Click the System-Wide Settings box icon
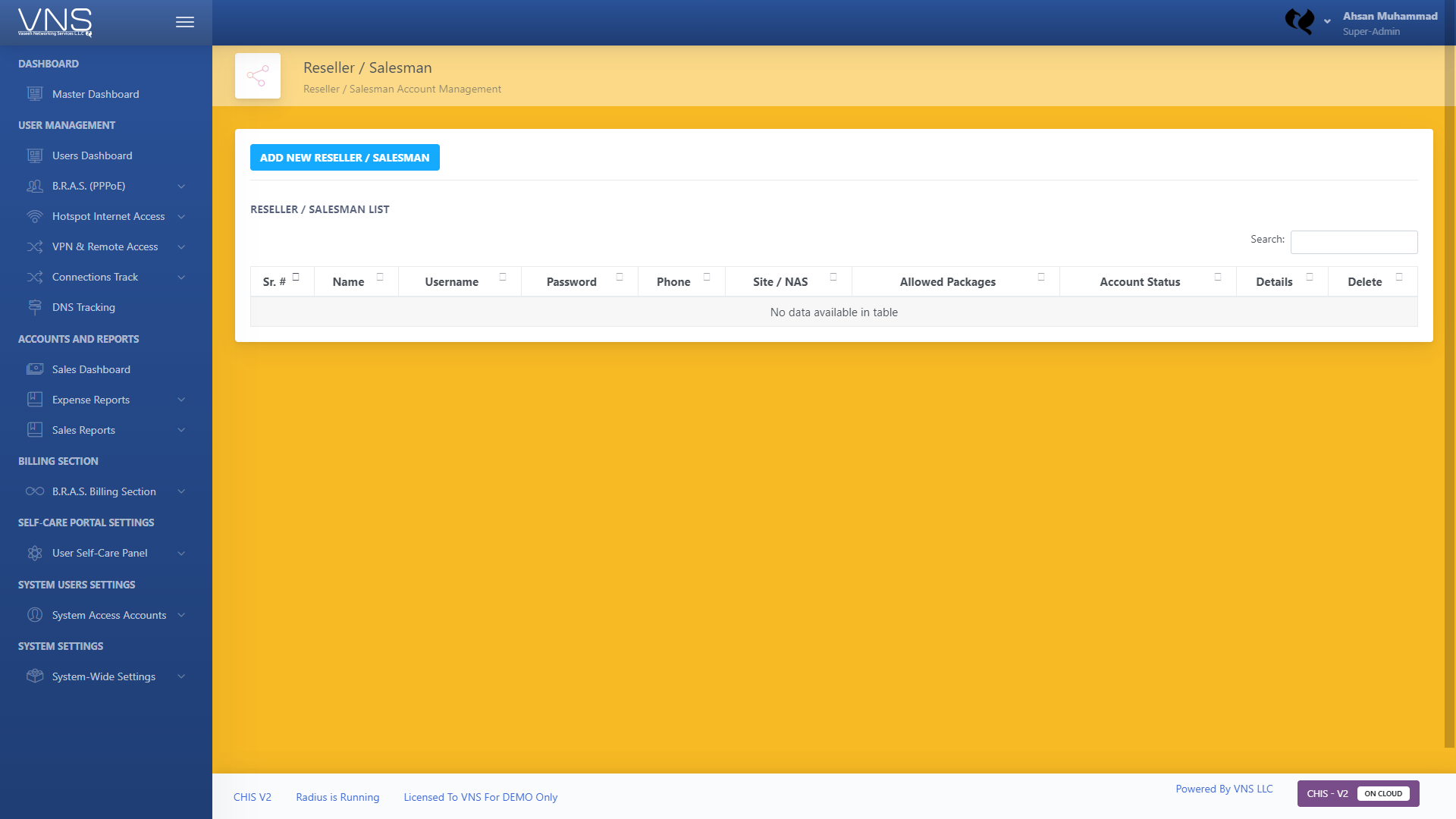This screenshot has width=1456, height=819. 35,676
